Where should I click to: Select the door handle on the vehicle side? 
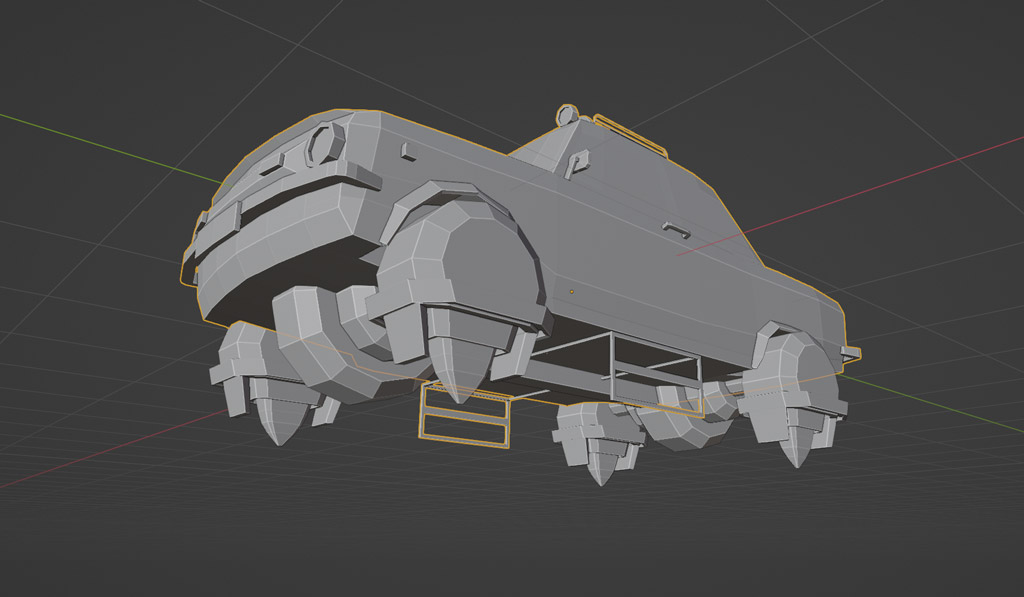[676, 230]
